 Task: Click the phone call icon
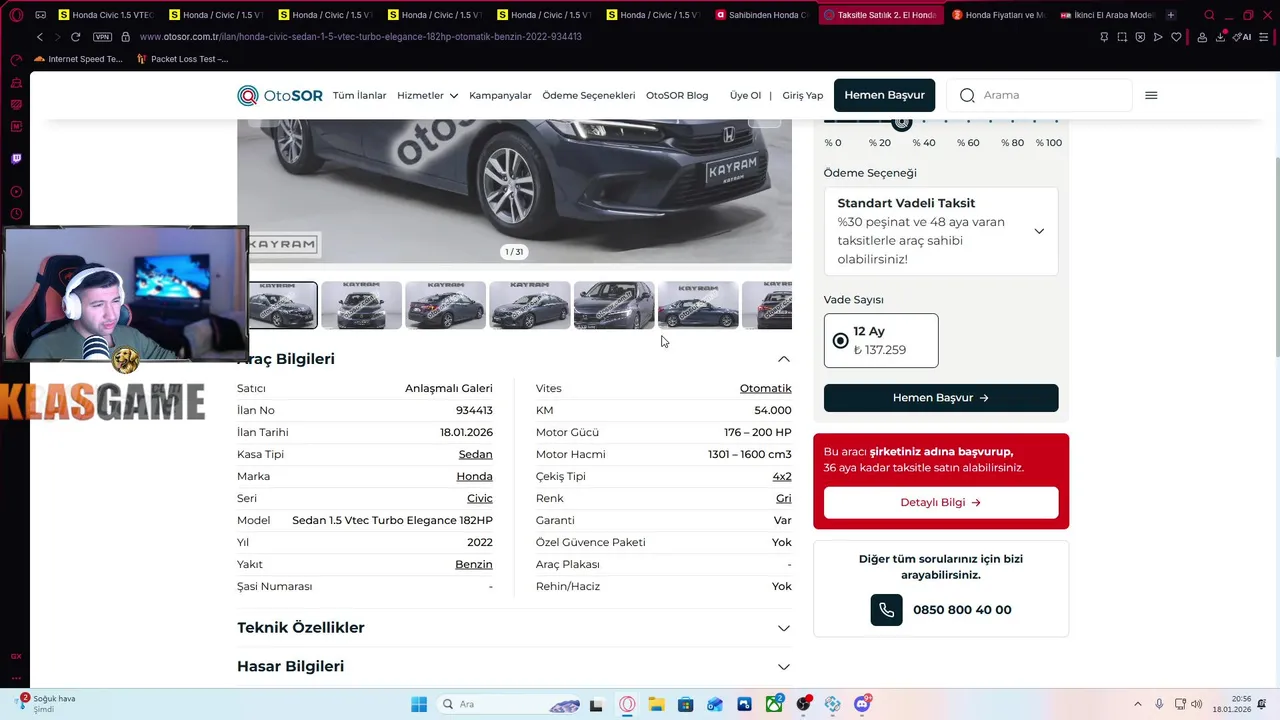coord(887,610)
